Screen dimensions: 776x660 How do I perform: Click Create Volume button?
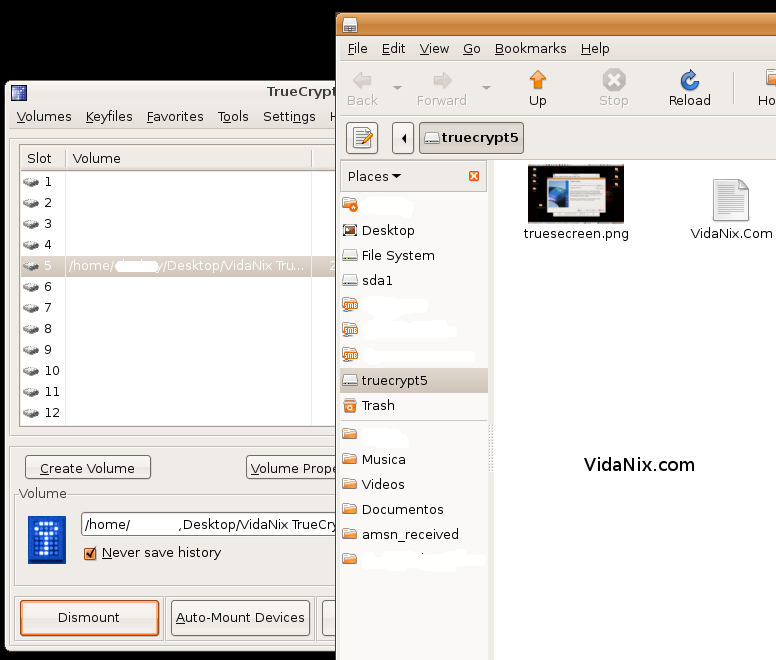[x=88, y=468]
